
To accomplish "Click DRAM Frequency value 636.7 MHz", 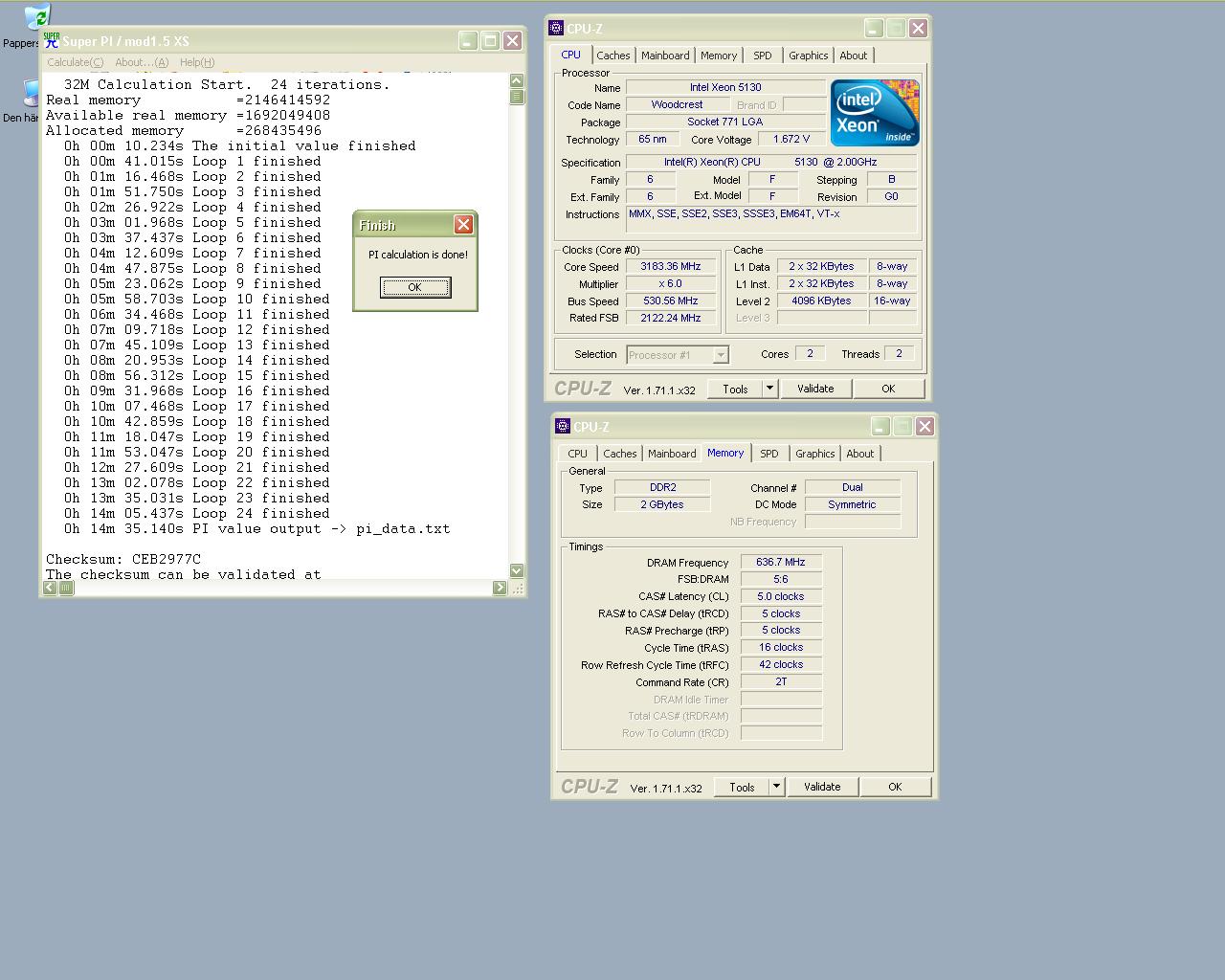I will [x=781, y=562].
